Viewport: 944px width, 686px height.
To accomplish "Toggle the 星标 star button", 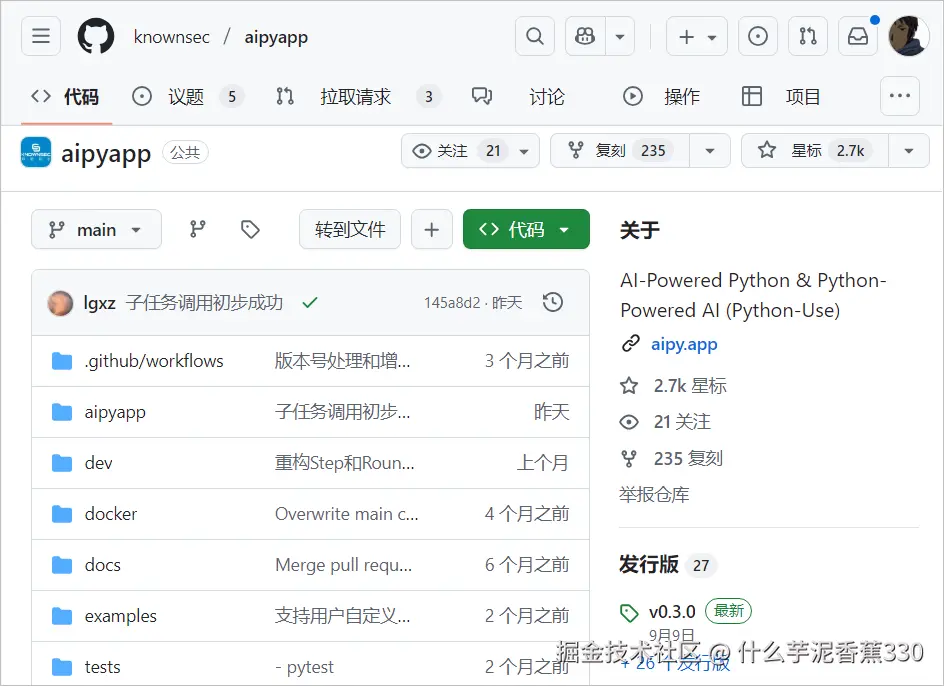I will (815, 151).
